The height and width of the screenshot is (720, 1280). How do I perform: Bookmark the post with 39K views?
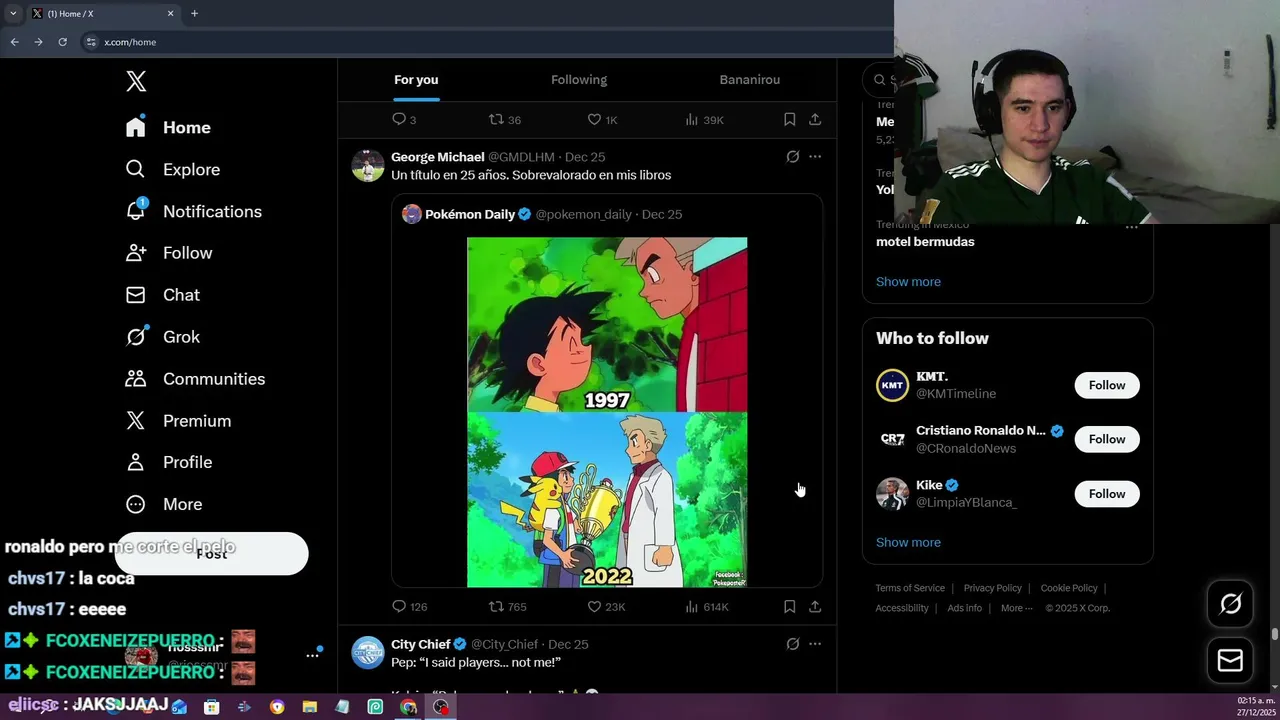coord(789,119)
